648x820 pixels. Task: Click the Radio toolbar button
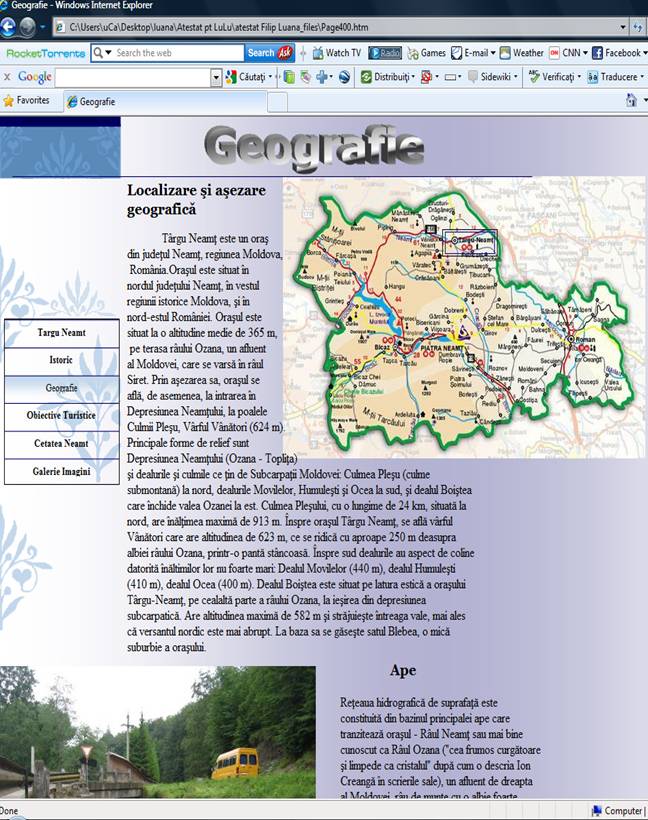[x=385, y=53]
